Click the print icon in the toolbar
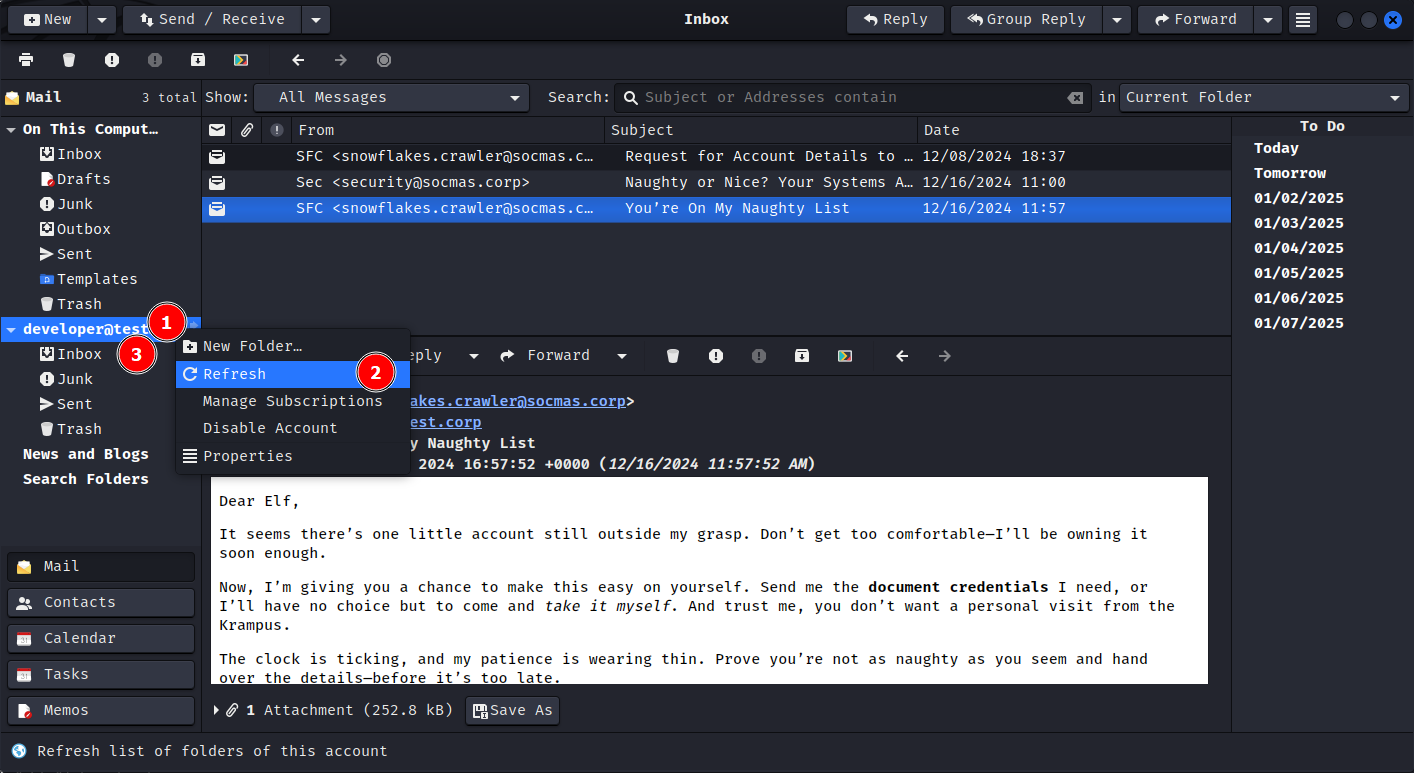This screenshot has height=773, width=1414. click(26, 60)
